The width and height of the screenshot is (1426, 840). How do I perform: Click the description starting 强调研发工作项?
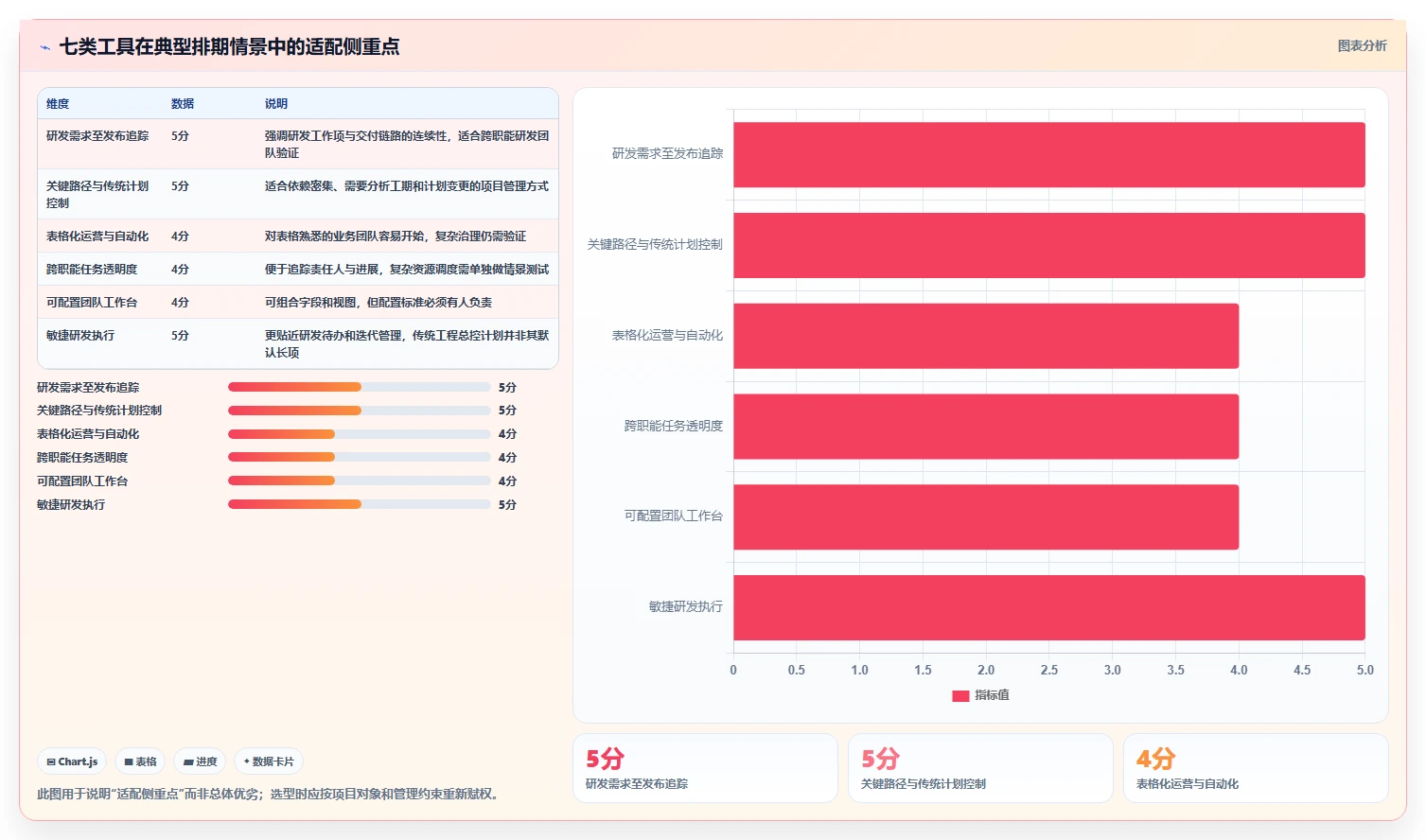407,144
